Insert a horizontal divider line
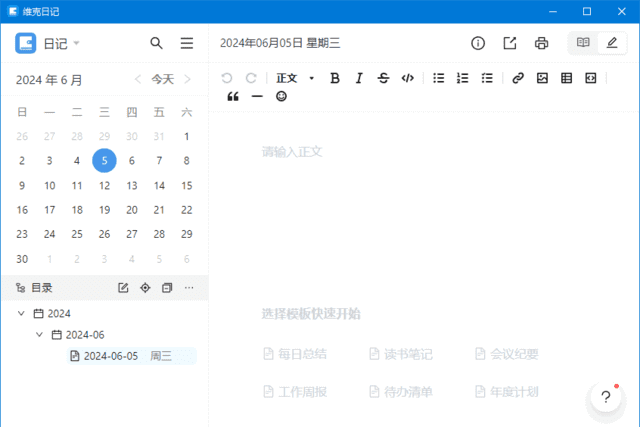This screenshot has width=640, height=427. (257, 97)
